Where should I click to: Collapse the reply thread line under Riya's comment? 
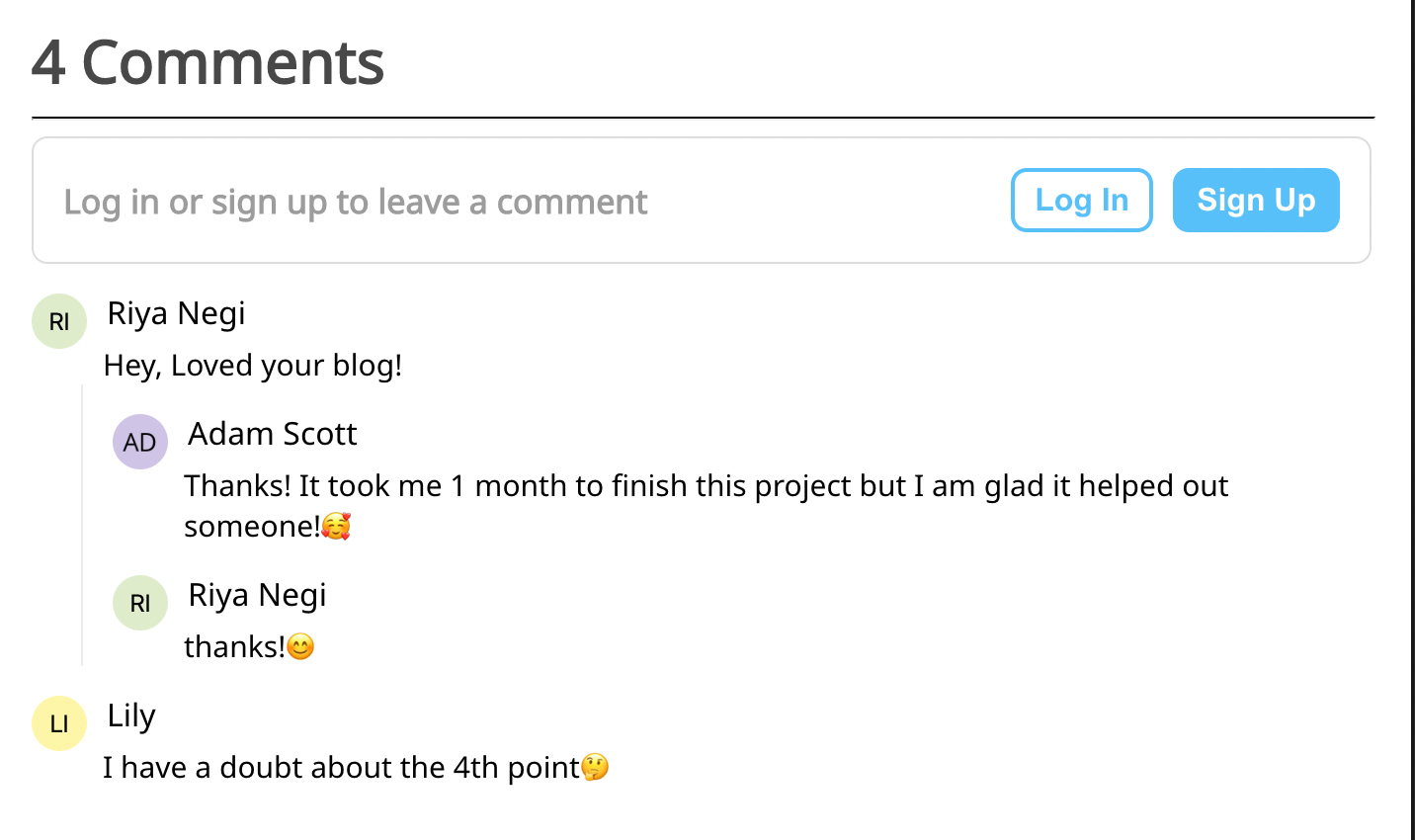[x=82, y=524]
